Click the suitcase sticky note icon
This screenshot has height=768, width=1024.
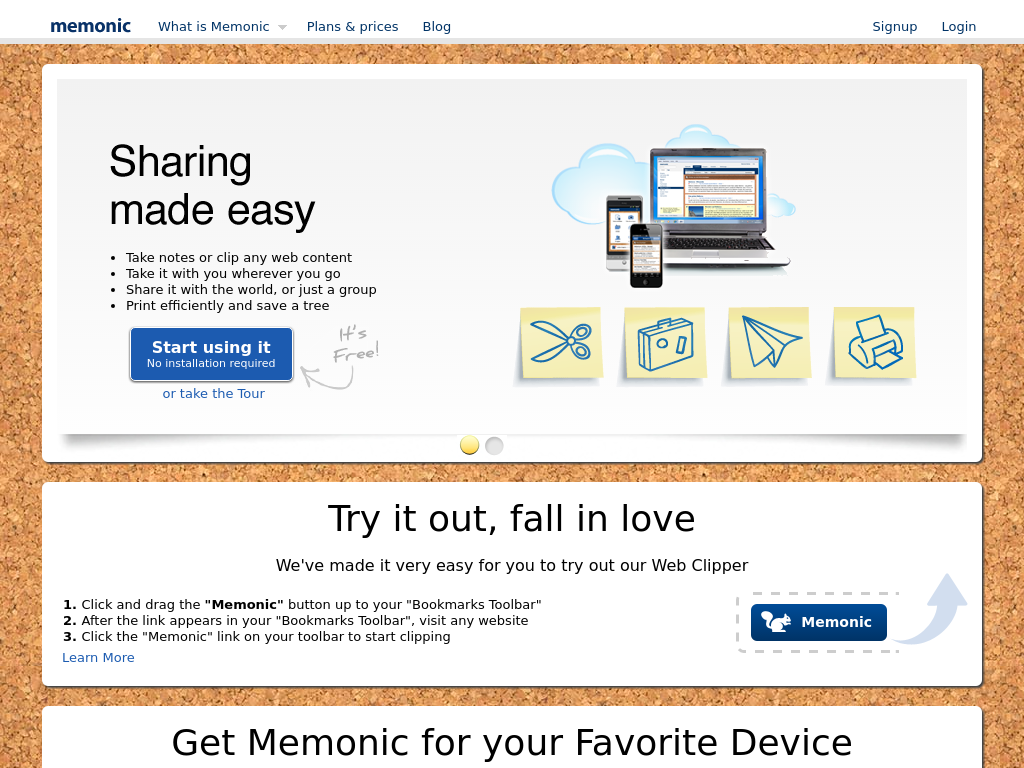click(x=665, y=343)
